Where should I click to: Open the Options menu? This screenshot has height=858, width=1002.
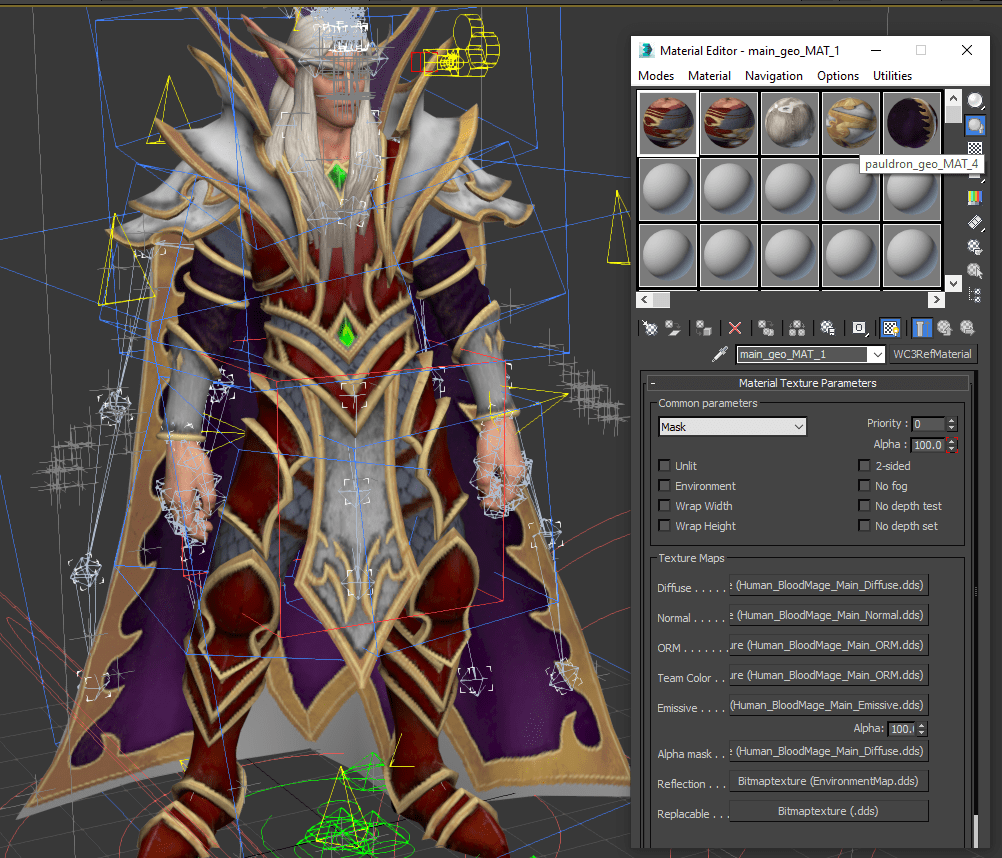[x=838, y=76]
